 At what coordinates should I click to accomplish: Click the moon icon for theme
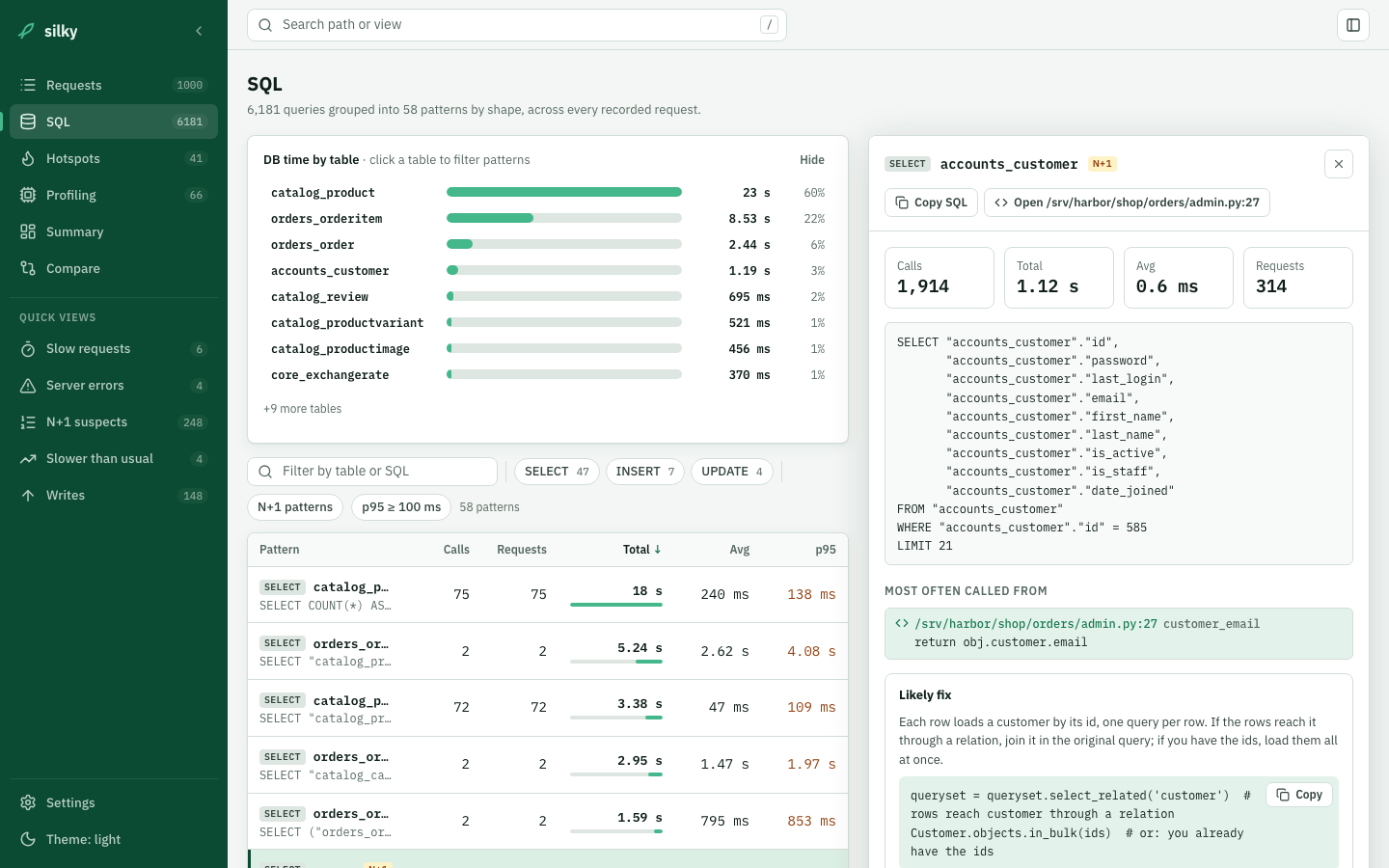click(x=28, y=839)
